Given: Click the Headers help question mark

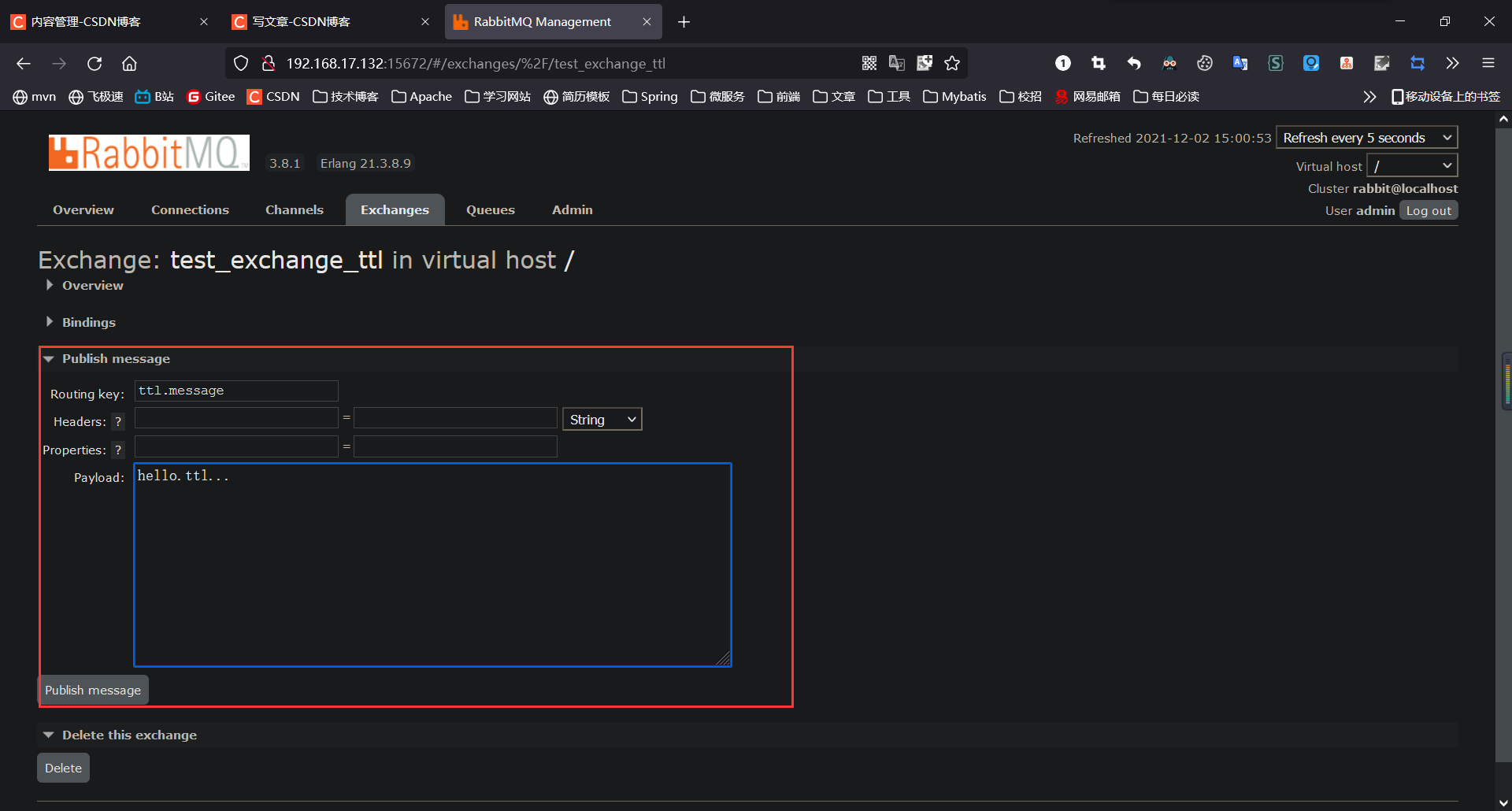Looking at the screenshot, I should (x=118, y=422).
